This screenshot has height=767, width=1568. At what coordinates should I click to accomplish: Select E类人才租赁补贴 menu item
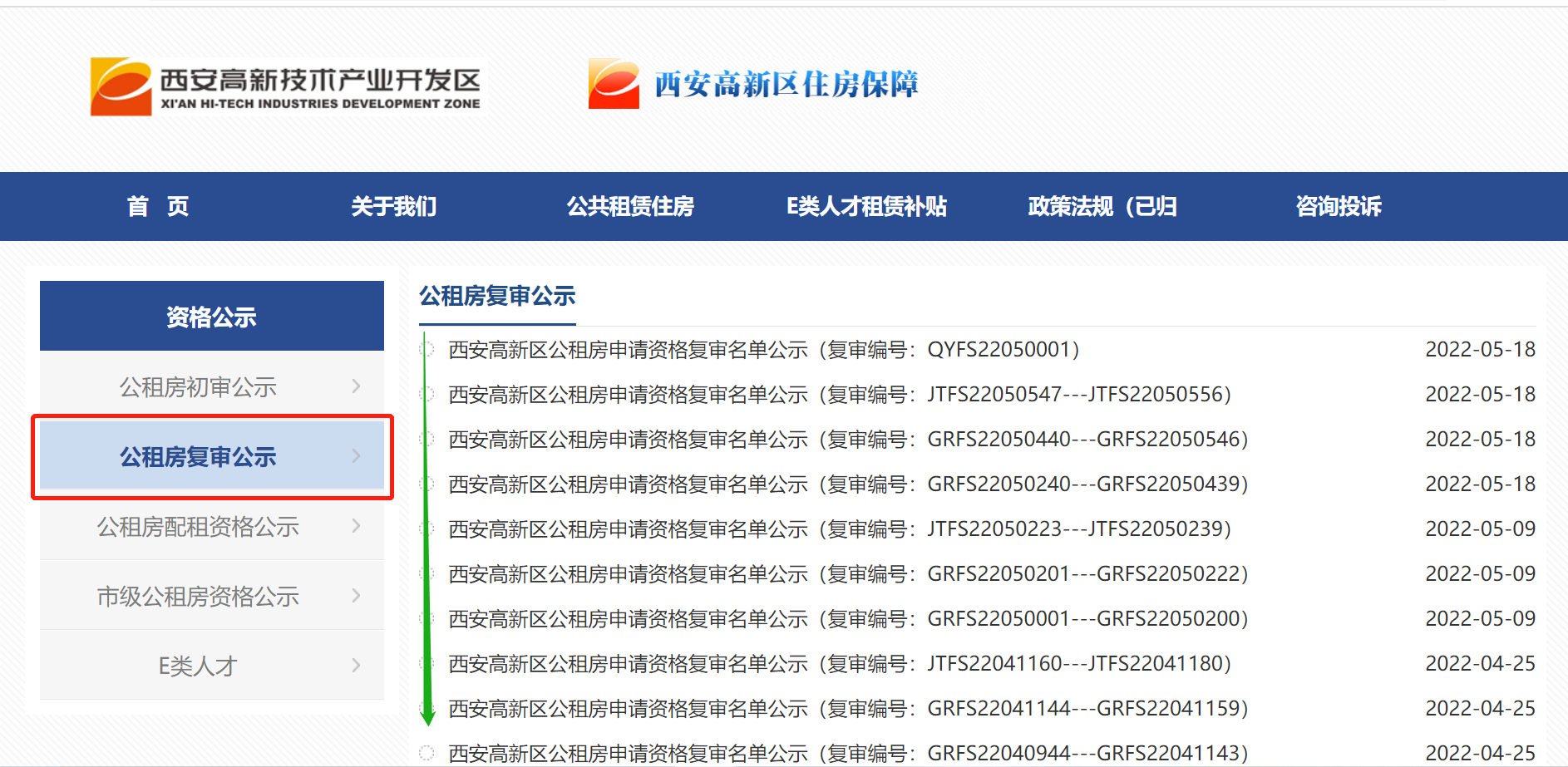(x=866, y=206)
